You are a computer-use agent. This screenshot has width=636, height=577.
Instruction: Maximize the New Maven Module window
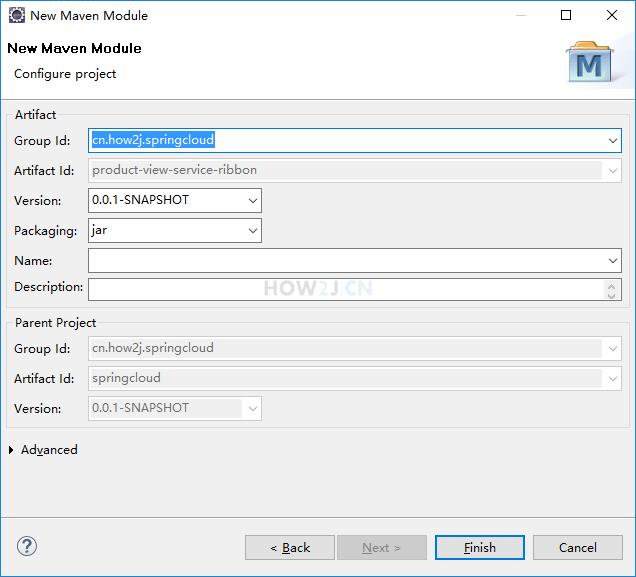(566, 15)
